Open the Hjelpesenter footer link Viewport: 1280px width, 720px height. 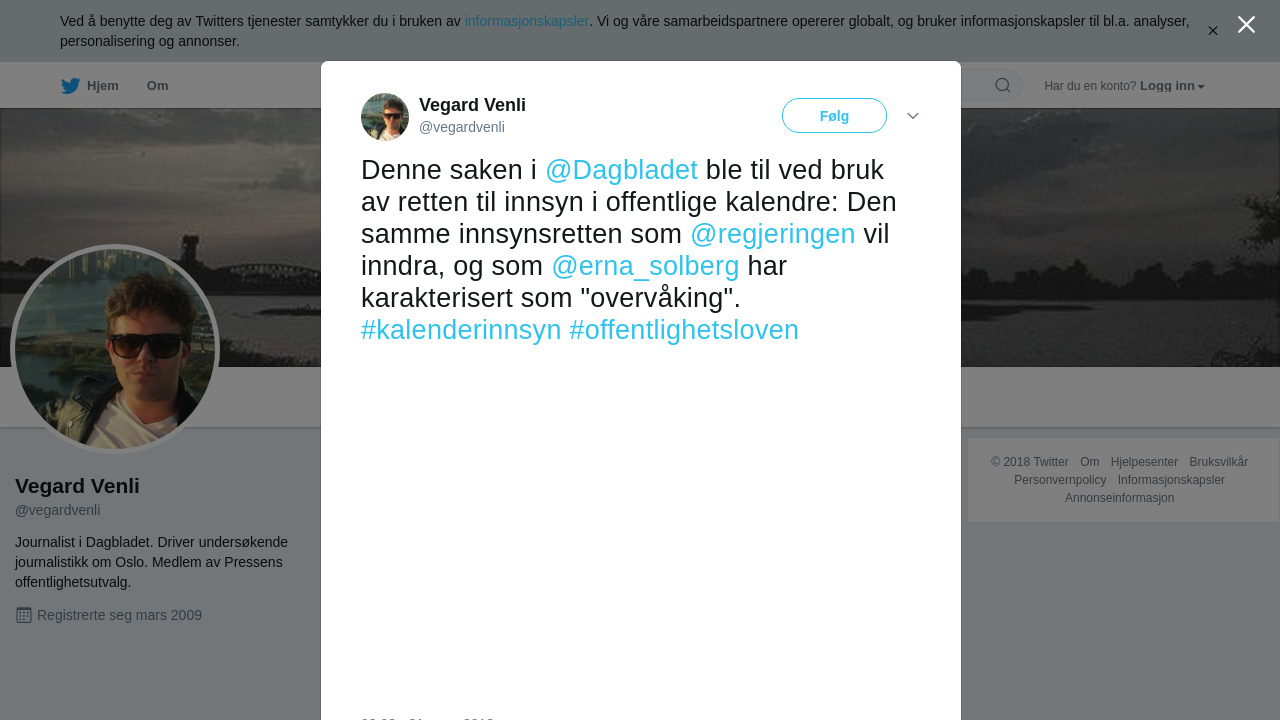pos(1144,462)
